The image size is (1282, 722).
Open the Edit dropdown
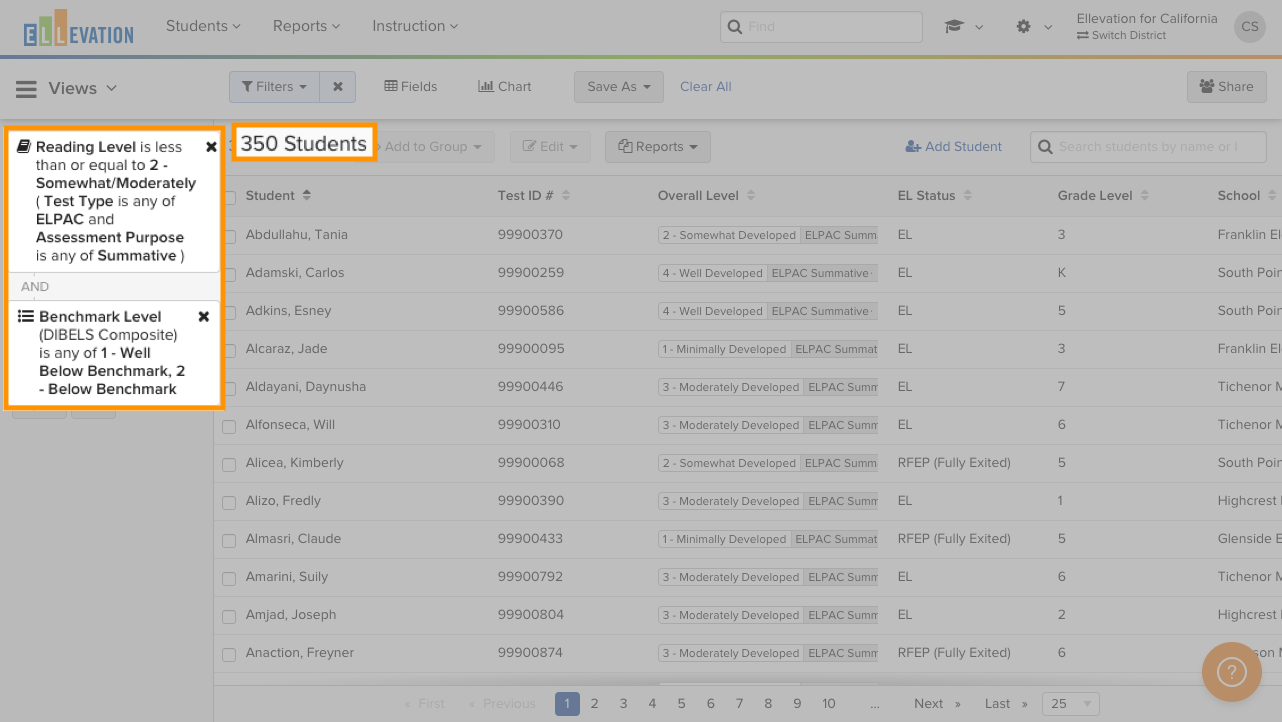coord(550,147)
